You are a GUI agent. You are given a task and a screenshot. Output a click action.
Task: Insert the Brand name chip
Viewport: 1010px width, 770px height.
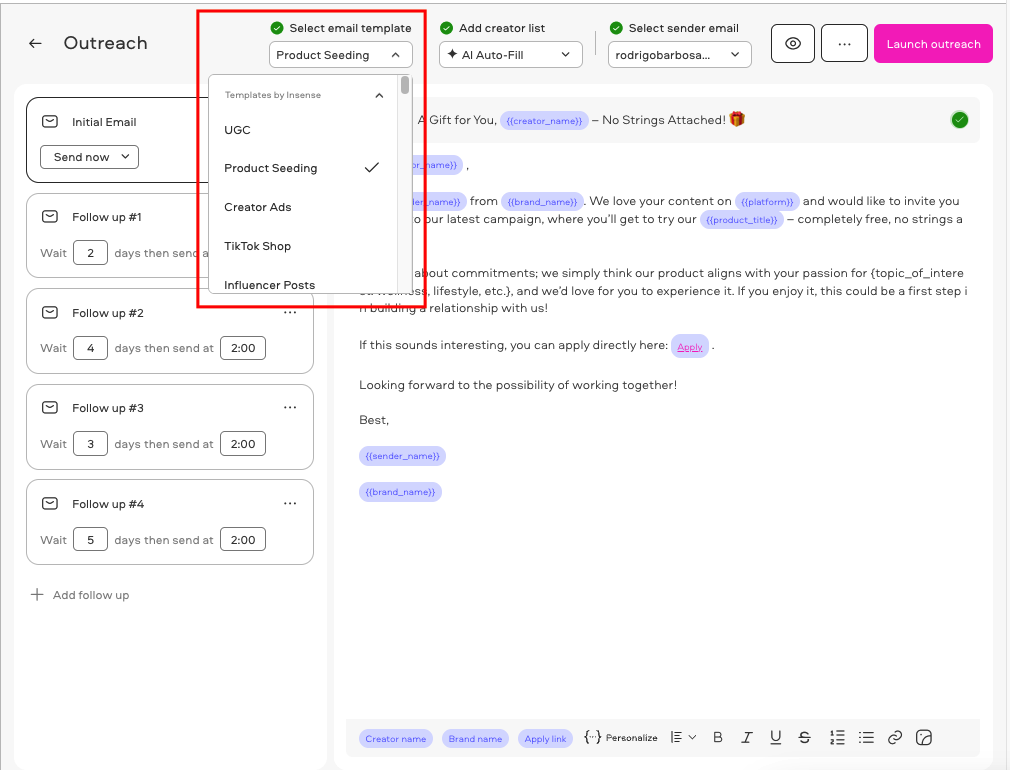(475, 738)
